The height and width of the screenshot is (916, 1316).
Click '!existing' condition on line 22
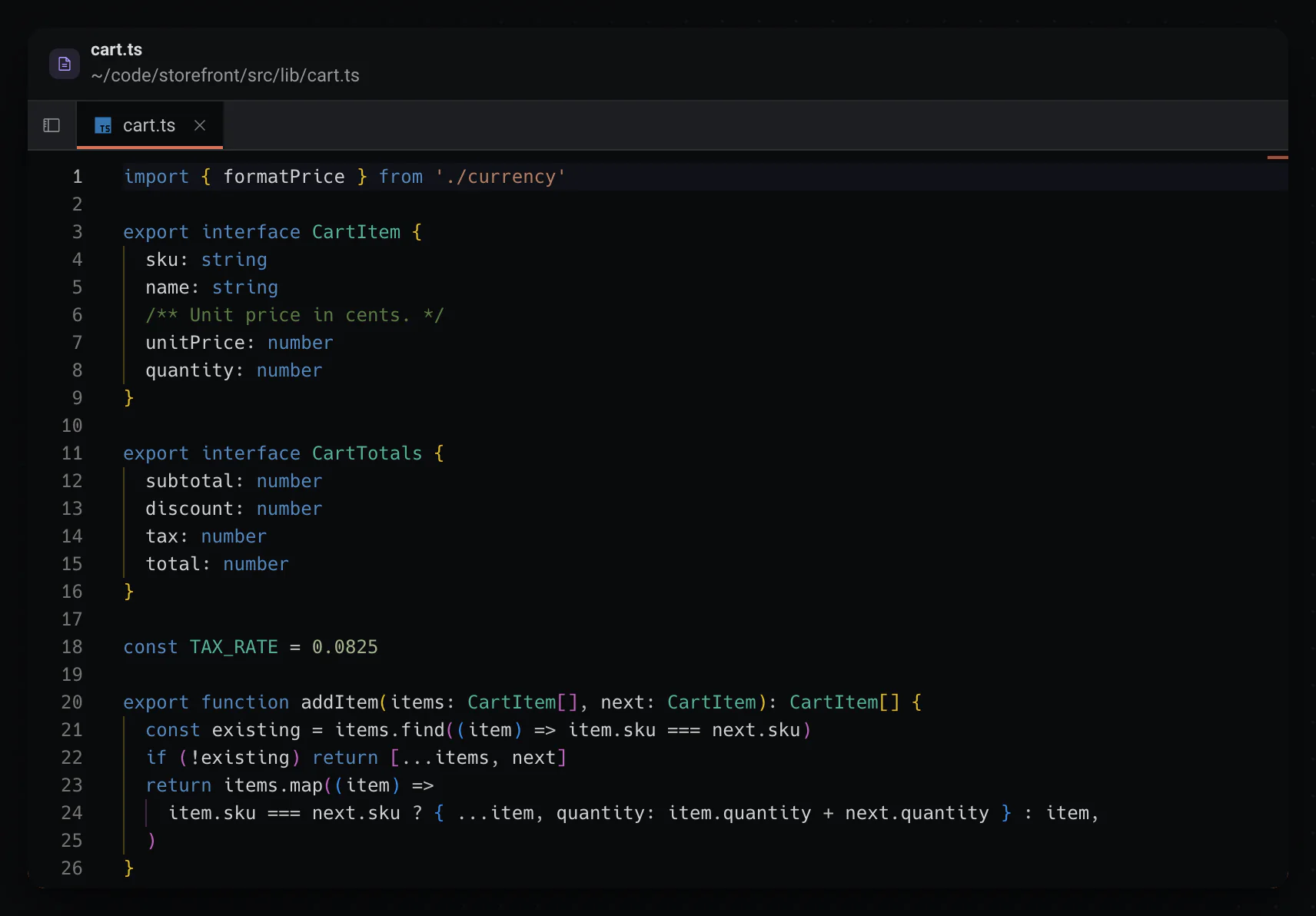pyautogui.click(x=240, y=758)
